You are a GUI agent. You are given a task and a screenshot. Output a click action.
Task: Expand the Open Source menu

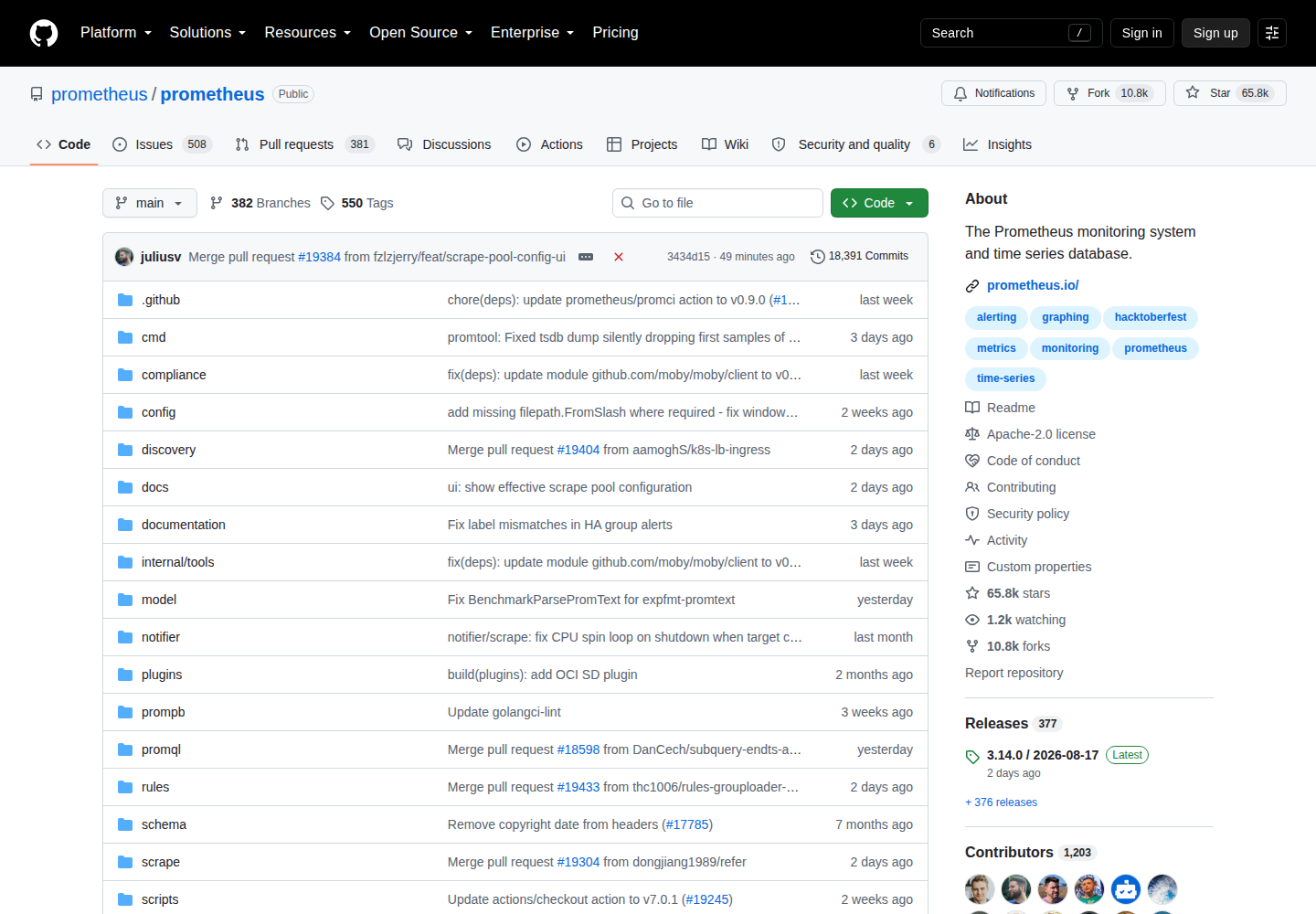coord(421,33)
